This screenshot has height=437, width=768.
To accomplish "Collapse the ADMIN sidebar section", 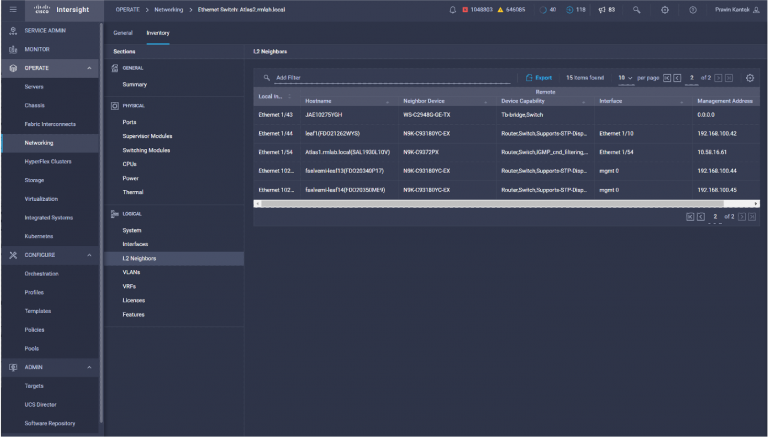I will (x=89, y=367).
